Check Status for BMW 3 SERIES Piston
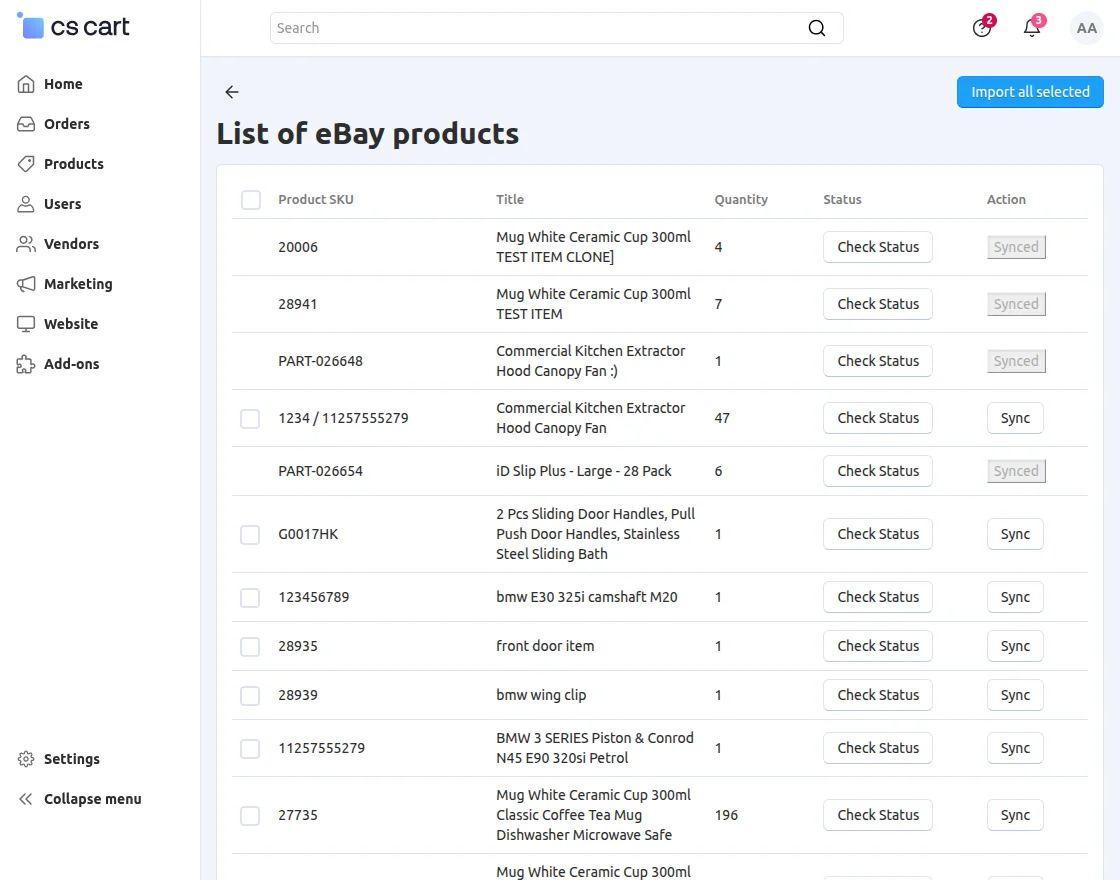Image resolution: width=1120 pixels, height=880 pixels. click(877, 749)
